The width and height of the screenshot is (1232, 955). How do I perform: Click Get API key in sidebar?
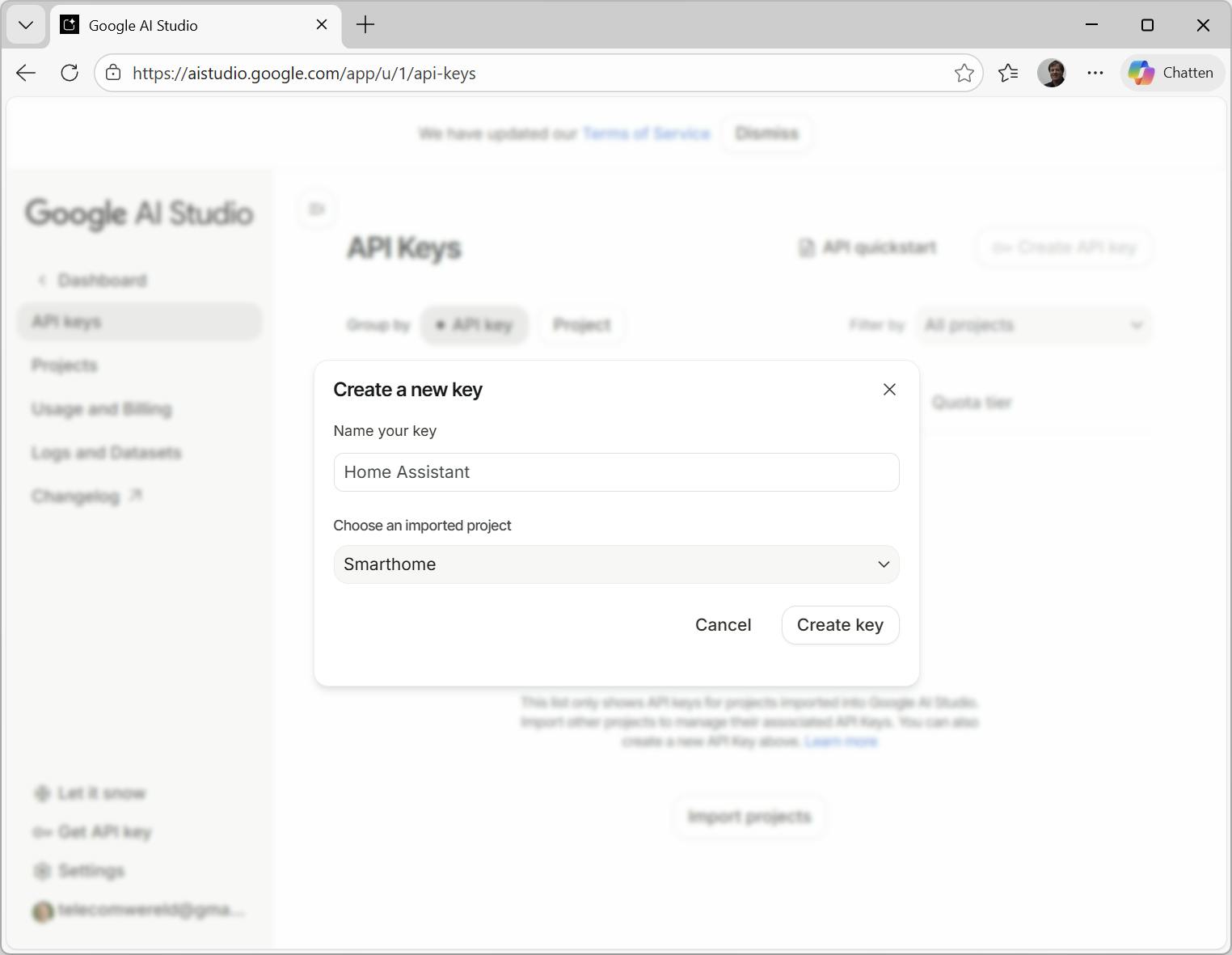(x=92, y=832)
